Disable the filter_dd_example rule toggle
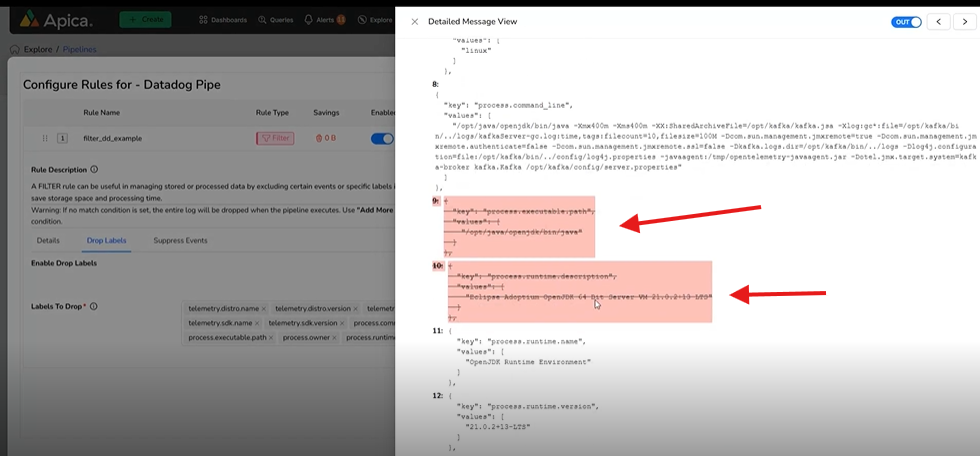980x456 pixels. 382,139
